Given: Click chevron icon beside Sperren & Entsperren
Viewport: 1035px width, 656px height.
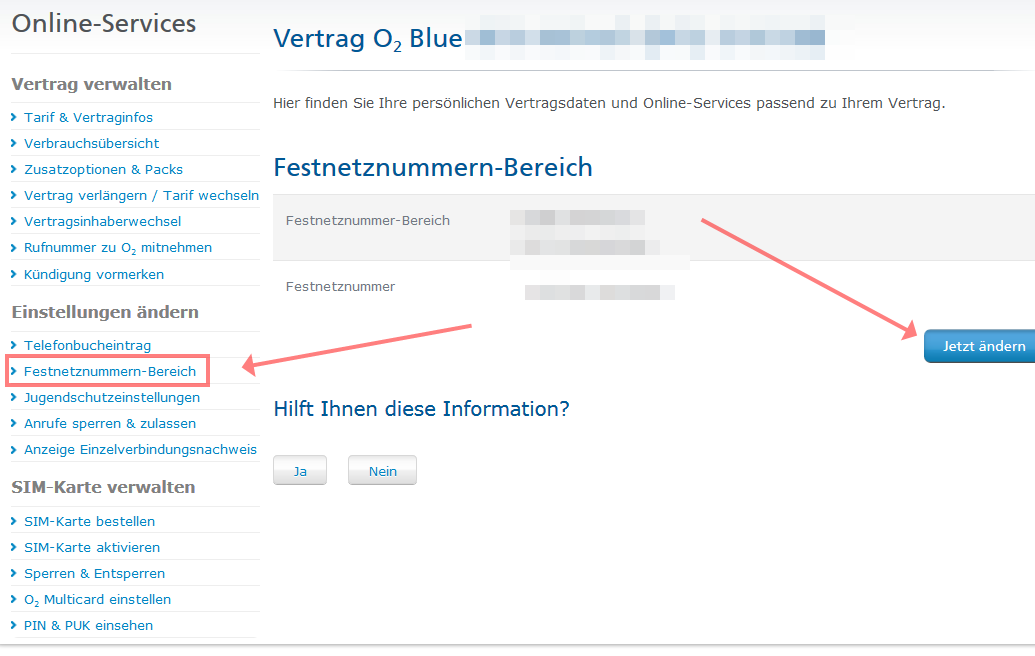Looking at the screenshot, I should point(14,574).
